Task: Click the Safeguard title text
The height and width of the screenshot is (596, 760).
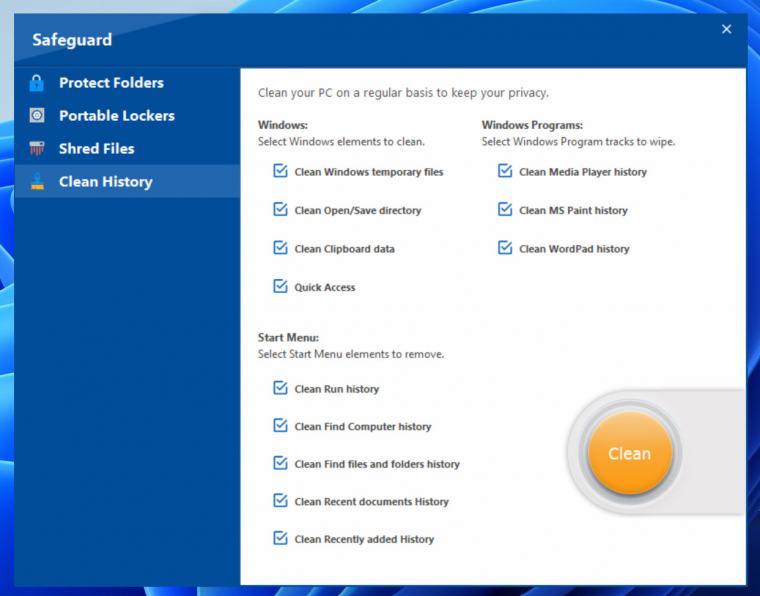Action: [x=72, y=40]
